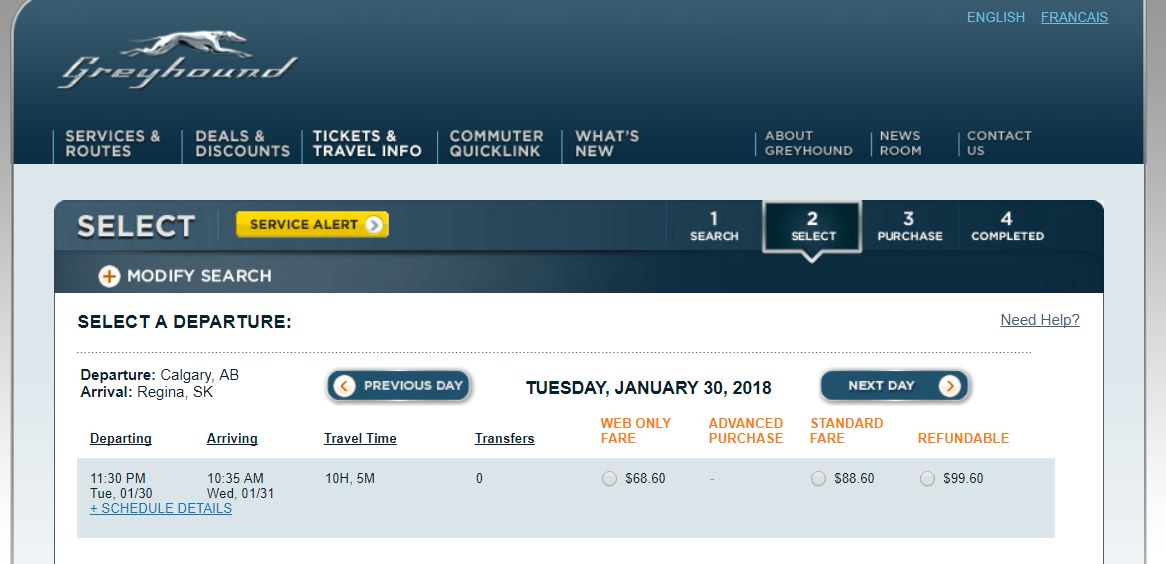Select the $88.60 Standard Fare option
This screenshot has height=564, width=1166.
pos(818,479)
